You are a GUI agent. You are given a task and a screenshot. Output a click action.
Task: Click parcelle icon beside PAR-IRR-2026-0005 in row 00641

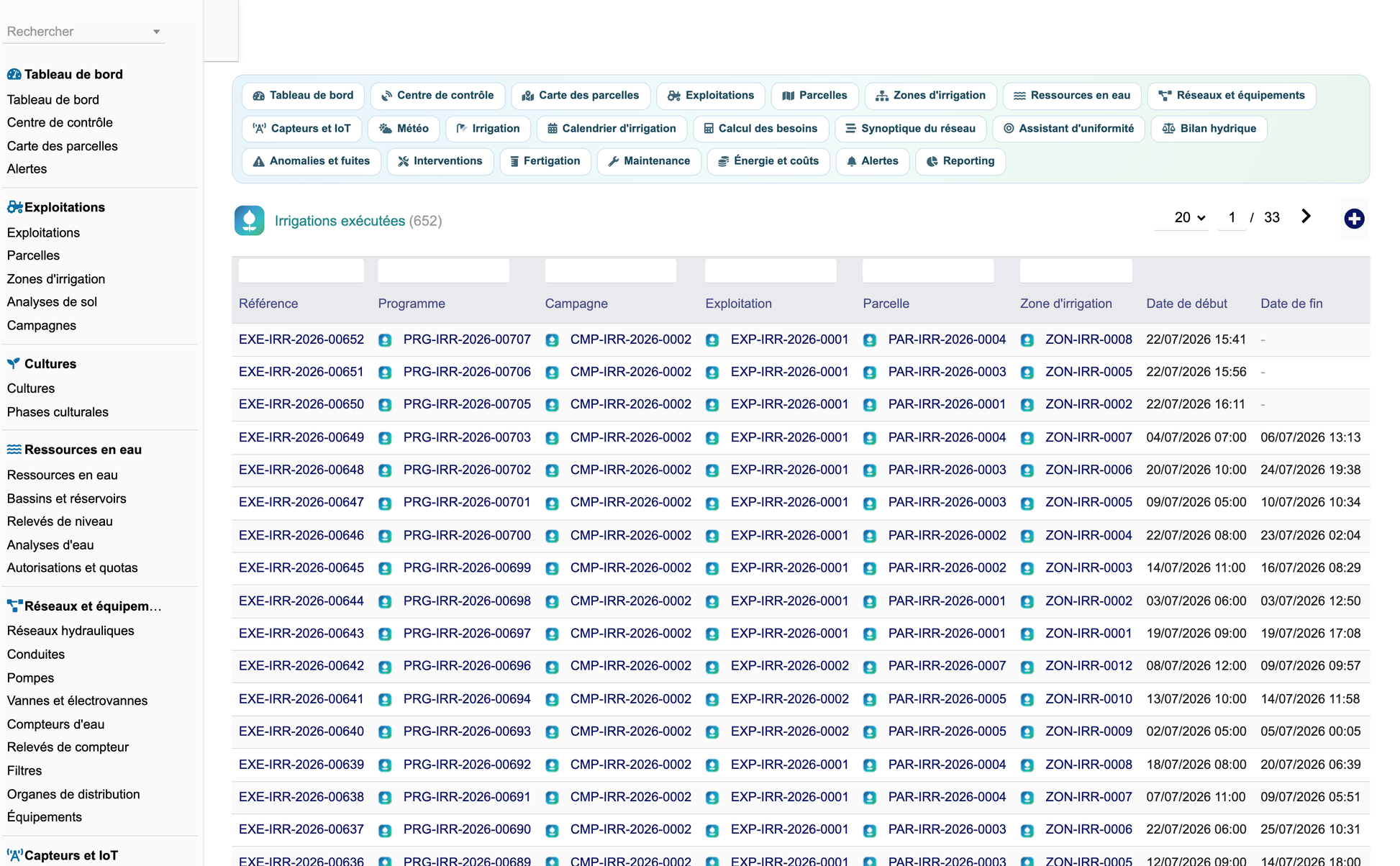(870, 699)
